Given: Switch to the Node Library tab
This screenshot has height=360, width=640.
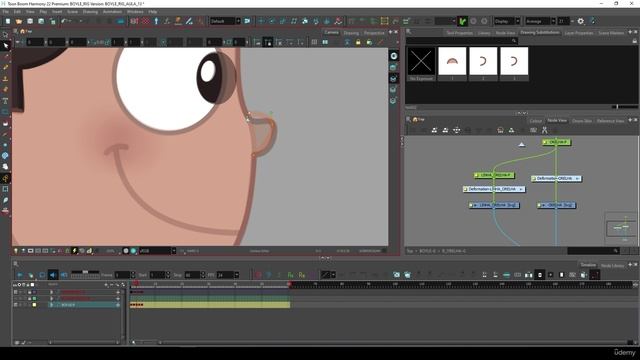Looking at the screenshot, I should (612, 266).
